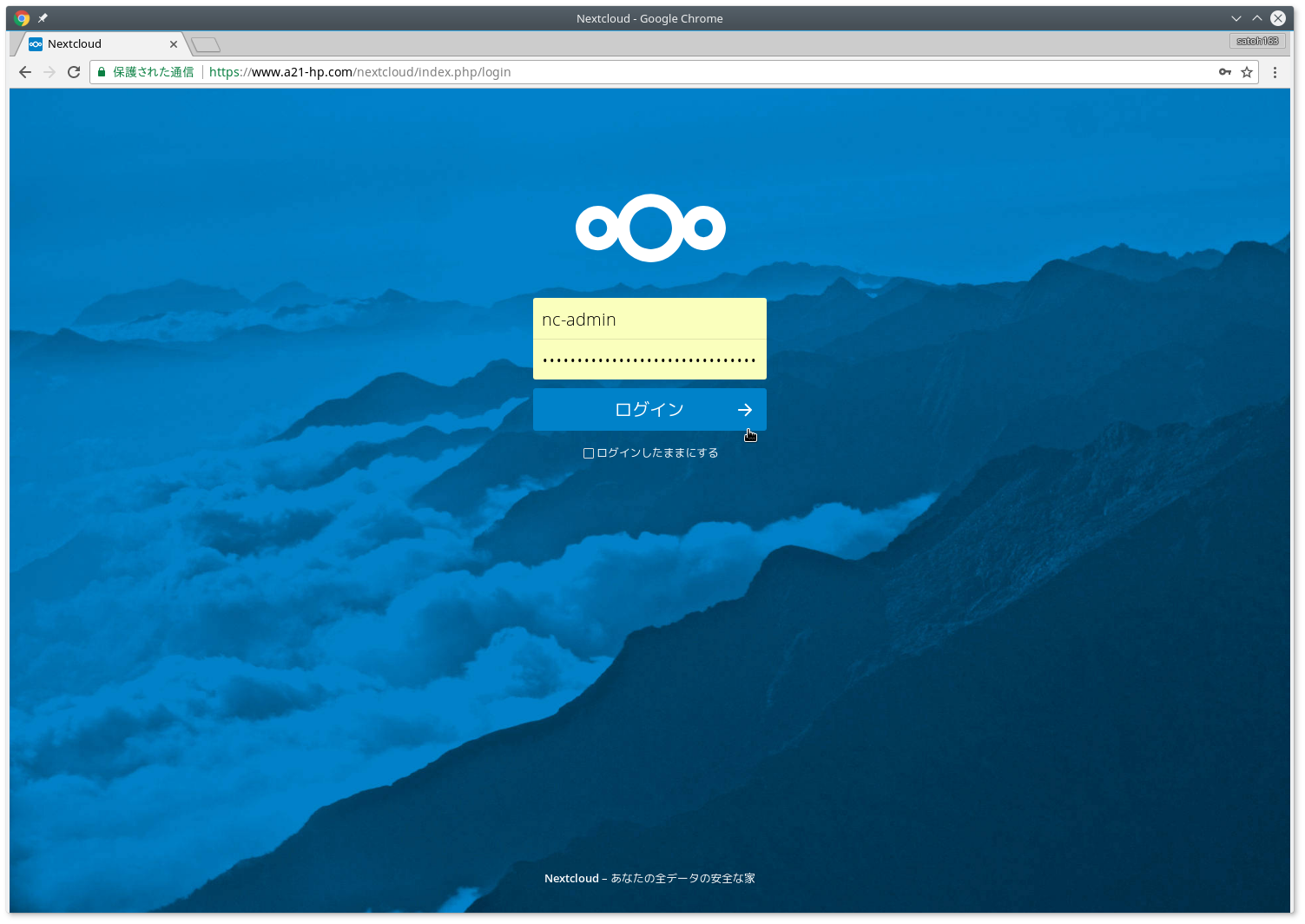Open the satoh163 profile button
This screenshot has width=1305, height=924.
pyautogui.click(x=1257, y=41)
